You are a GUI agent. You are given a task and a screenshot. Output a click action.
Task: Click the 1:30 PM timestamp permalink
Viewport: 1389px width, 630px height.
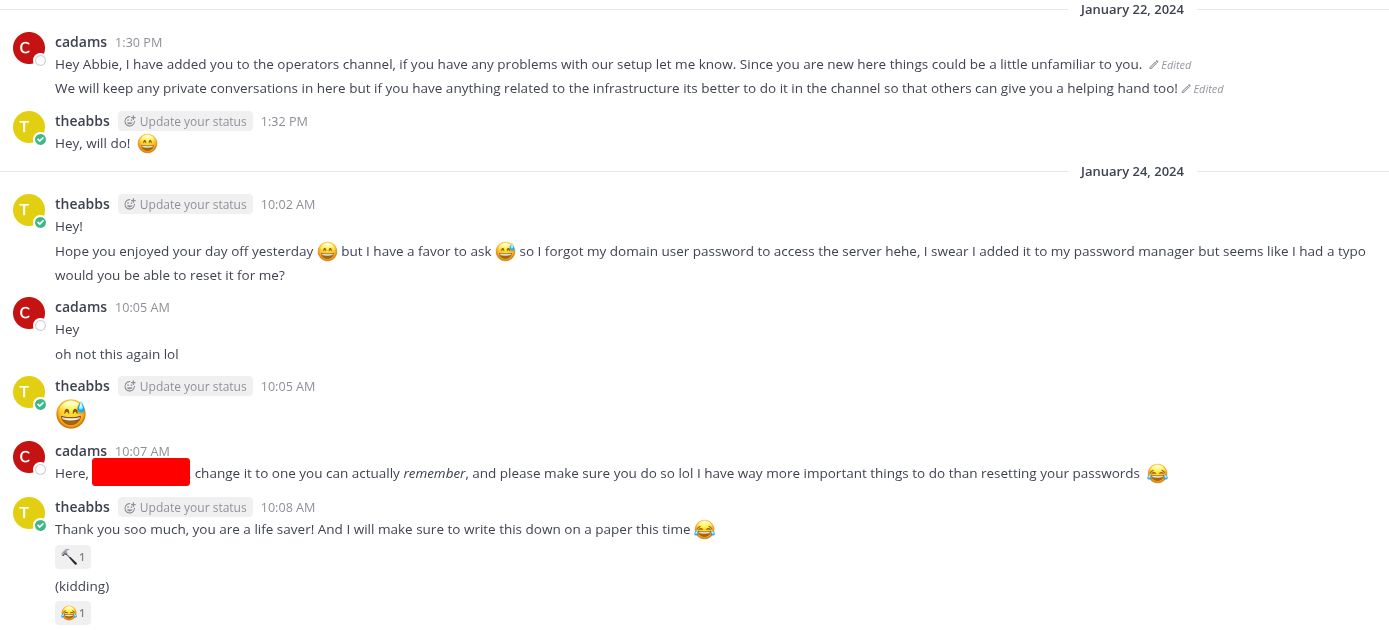pyautogui.click(x=138, y=43)
